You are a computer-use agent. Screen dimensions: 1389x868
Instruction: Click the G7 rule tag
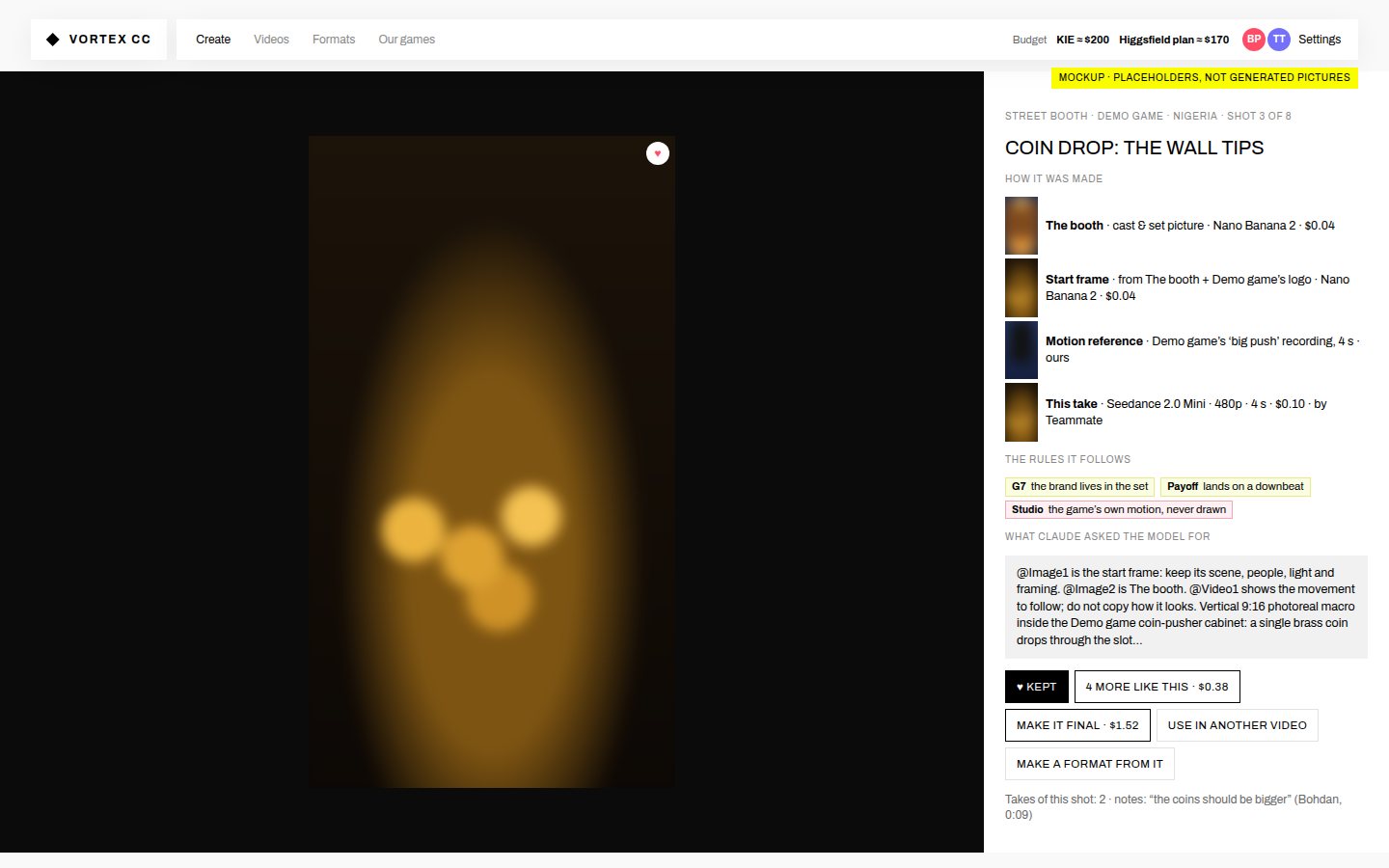[x=1080, y=487]
